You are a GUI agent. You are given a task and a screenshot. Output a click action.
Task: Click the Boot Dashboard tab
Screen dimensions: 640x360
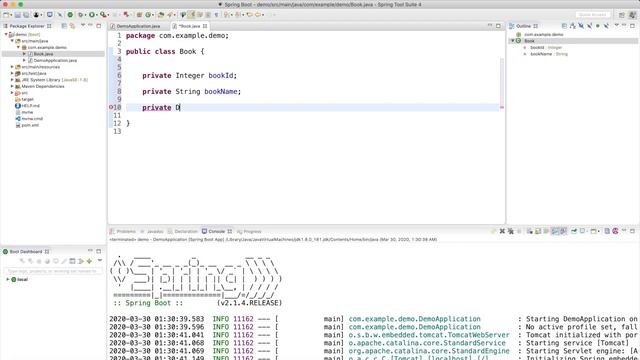click(26, 251)
